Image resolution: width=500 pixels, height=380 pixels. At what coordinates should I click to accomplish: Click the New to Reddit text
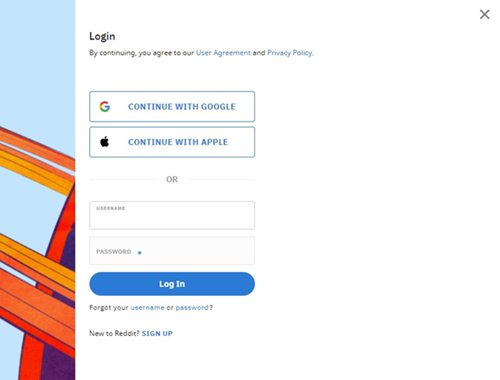click(114, 333)
